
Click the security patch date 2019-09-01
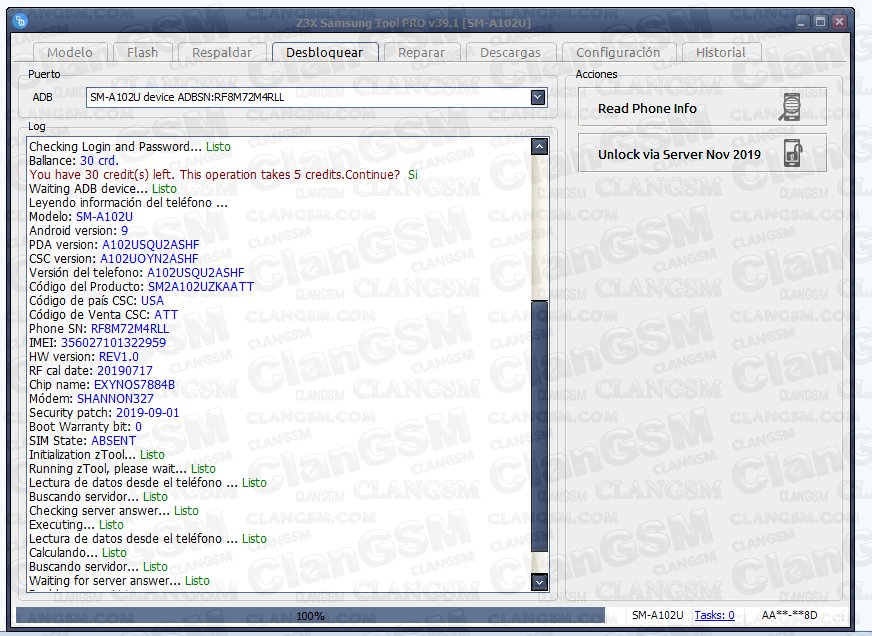click(x=147, y=413)
